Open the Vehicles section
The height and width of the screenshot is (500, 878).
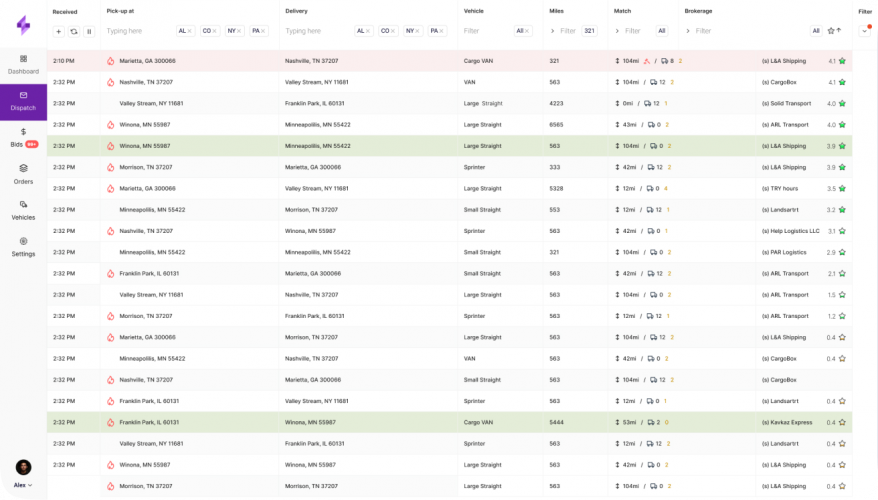click(x=23, y=211)
